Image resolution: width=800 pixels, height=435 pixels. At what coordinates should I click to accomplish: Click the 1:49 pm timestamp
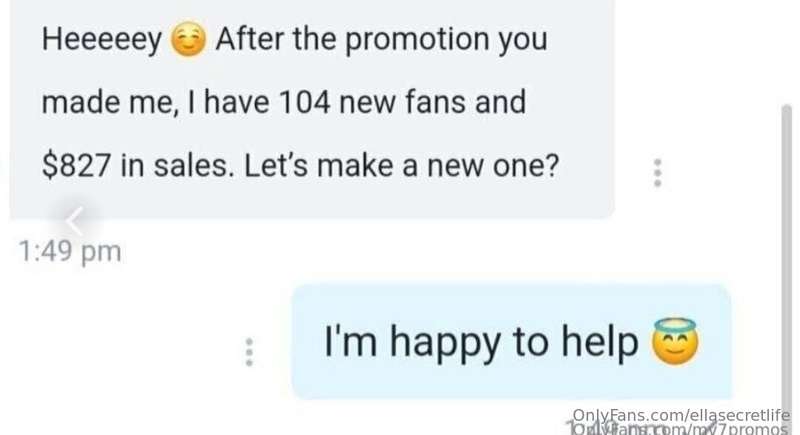pos(70,251)
